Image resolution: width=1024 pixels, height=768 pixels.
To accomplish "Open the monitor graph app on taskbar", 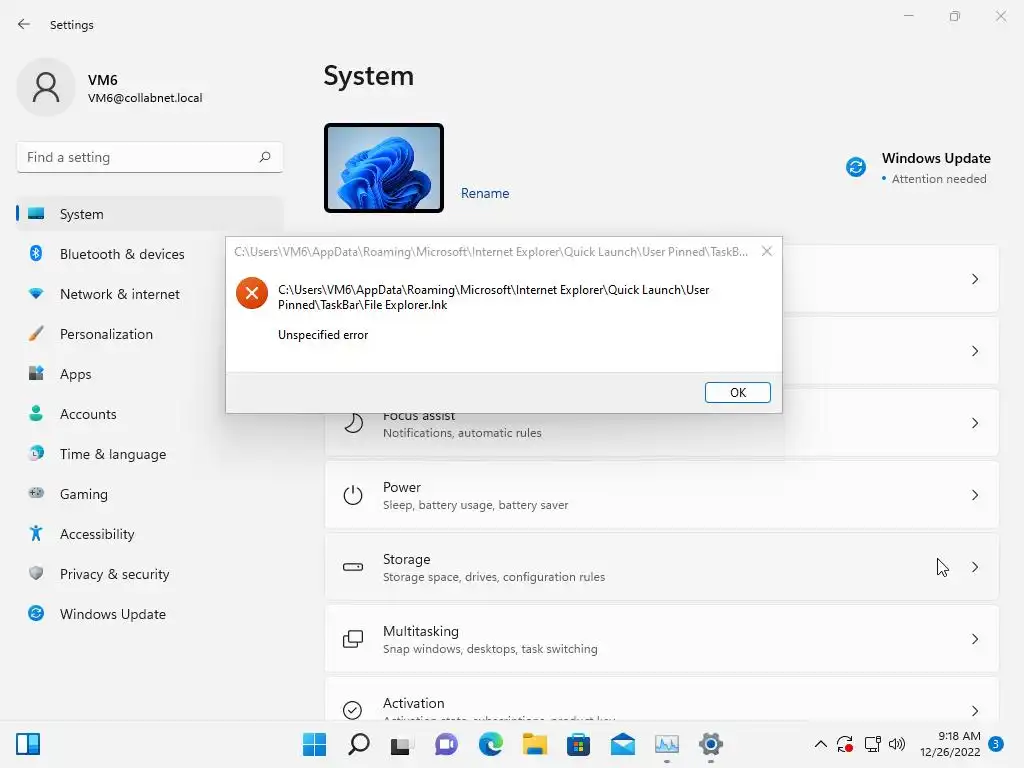I will coord(667,744).
